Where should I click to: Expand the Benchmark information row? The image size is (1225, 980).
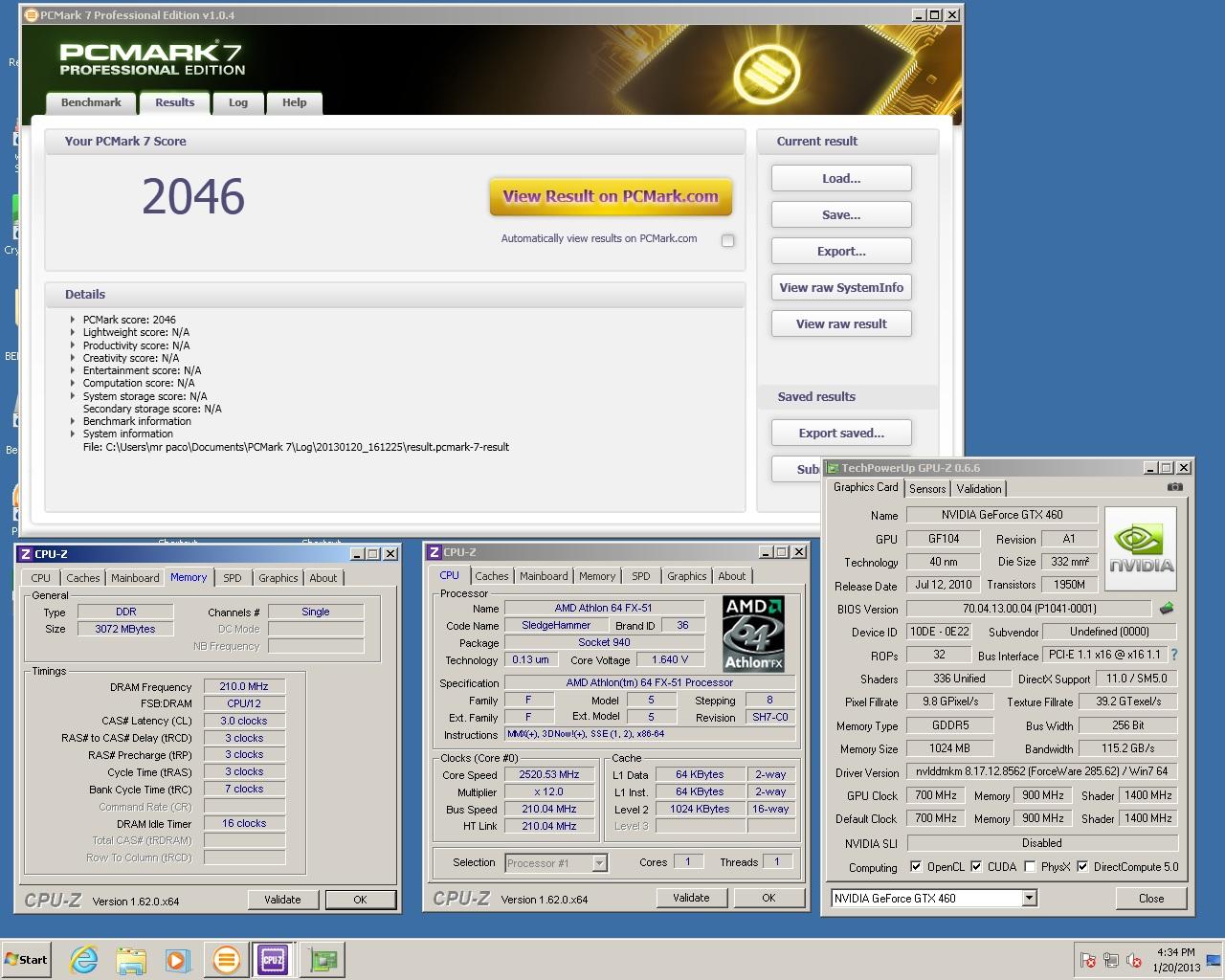click(72, 421)
